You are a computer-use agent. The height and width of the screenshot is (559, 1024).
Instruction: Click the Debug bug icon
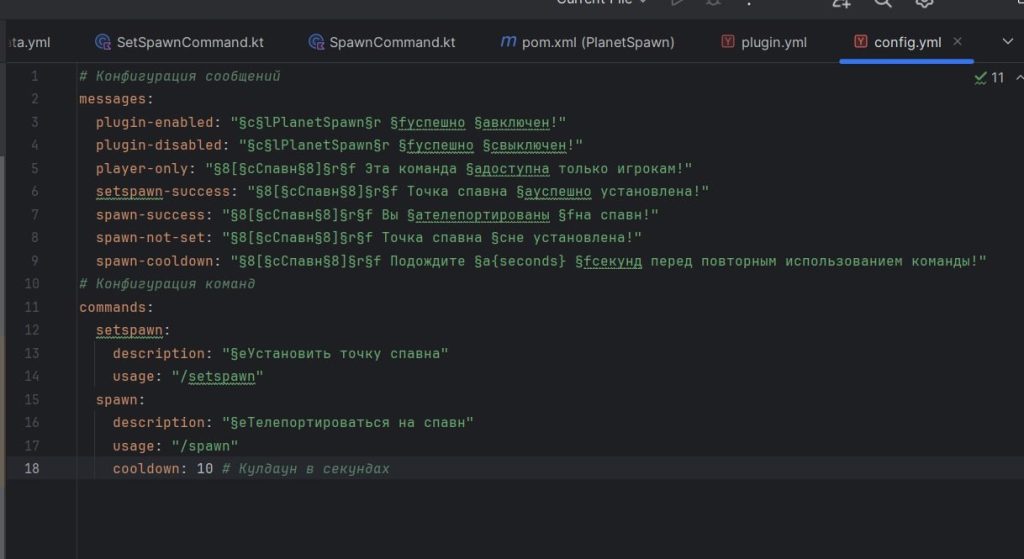pos(714,3)
